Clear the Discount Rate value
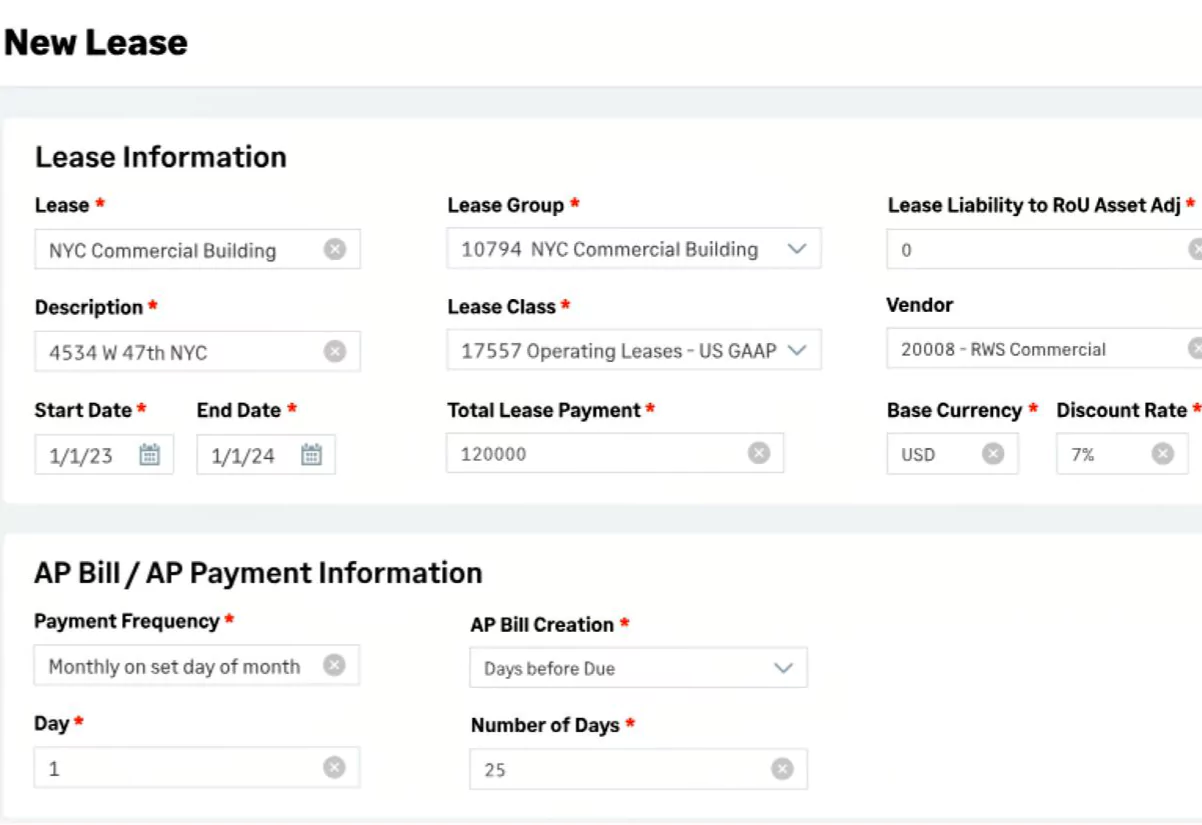The width and height of the screenshot is (1202, 825). (x=1162, y=454)
